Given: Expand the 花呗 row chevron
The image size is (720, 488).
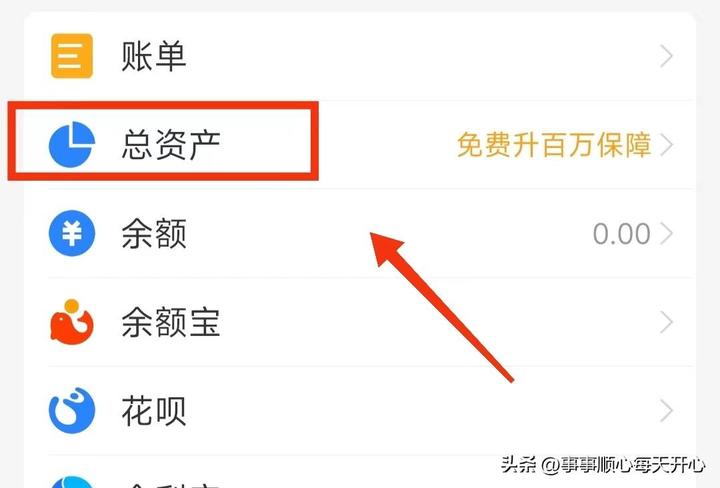Looking at the screenshot, I should 666,410.
